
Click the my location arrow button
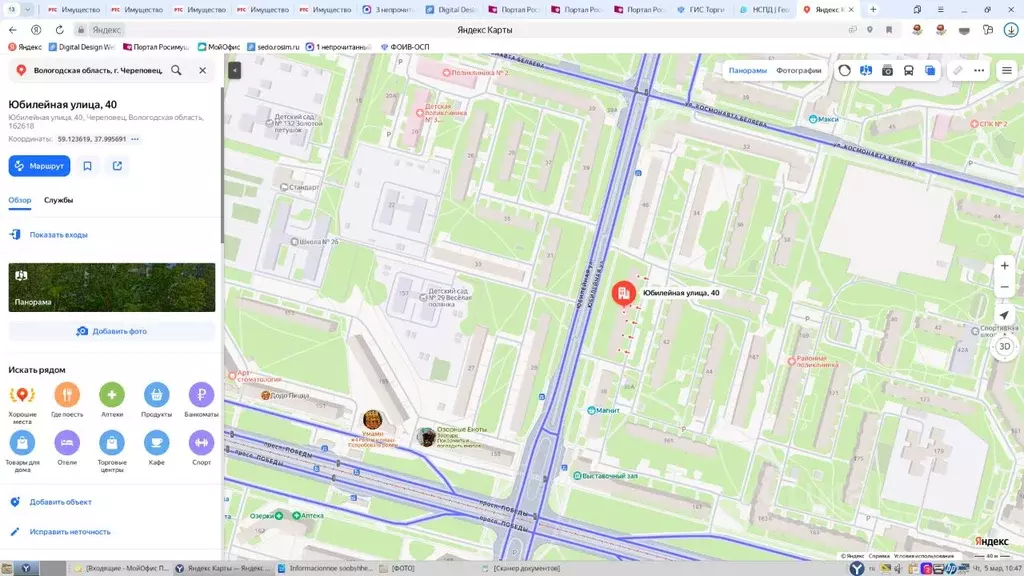click(x=1004, y=316)
